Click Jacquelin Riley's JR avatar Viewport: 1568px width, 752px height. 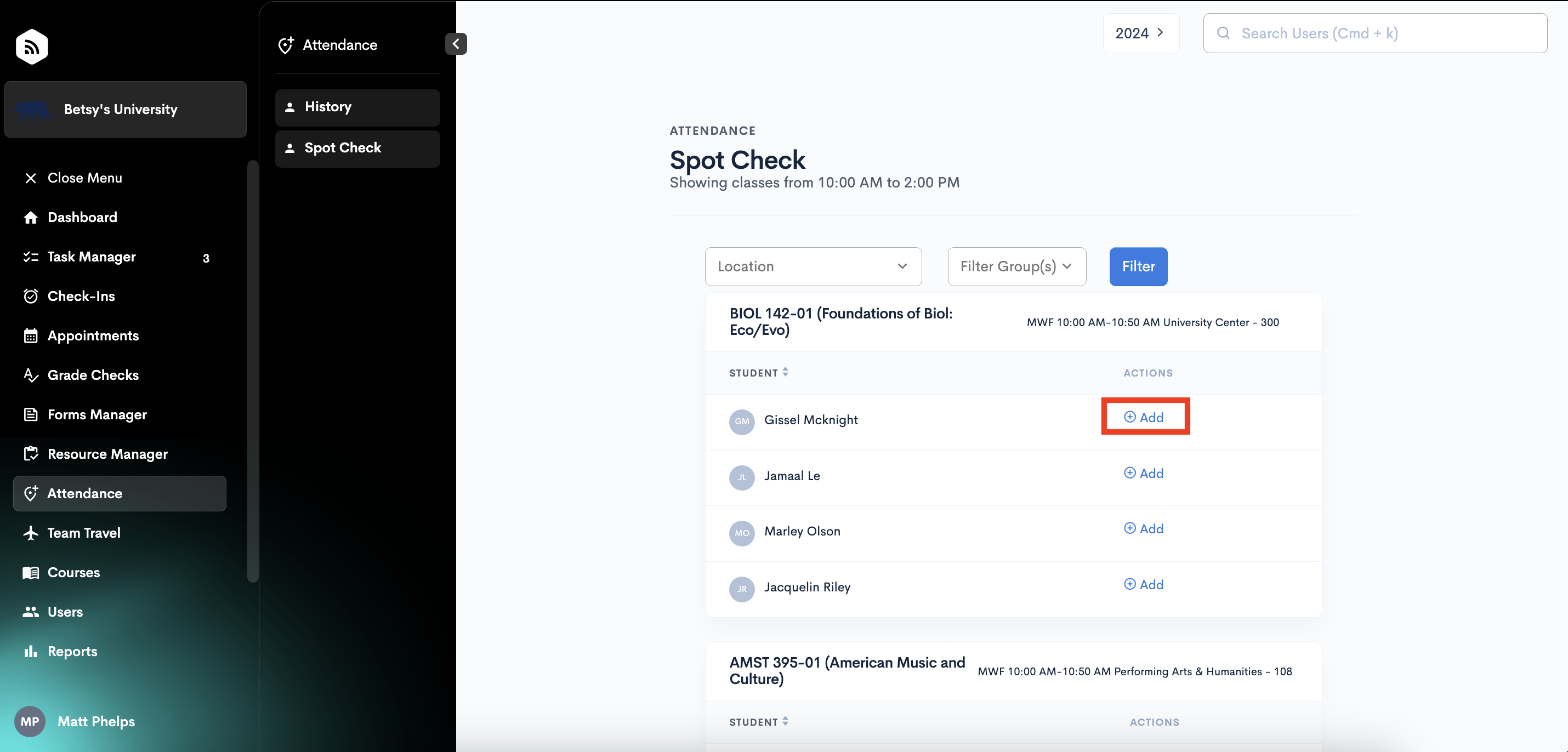pyautogui.click(x=742, y=590)
